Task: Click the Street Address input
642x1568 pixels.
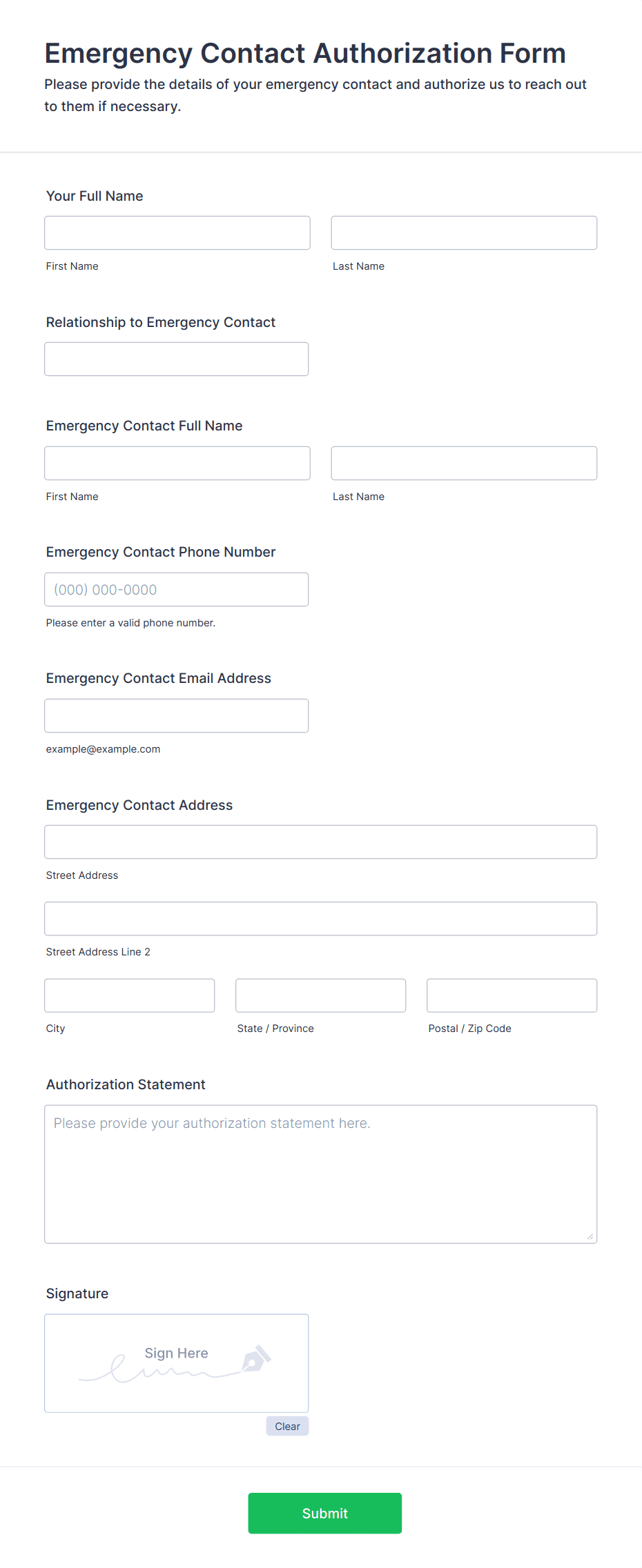Action: pos(321,842)
